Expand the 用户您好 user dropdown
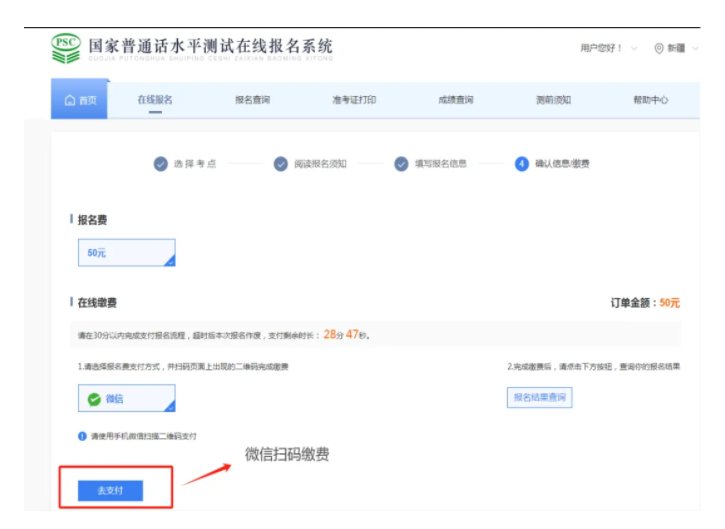This screenshot has width=725, height=529. 607,48
